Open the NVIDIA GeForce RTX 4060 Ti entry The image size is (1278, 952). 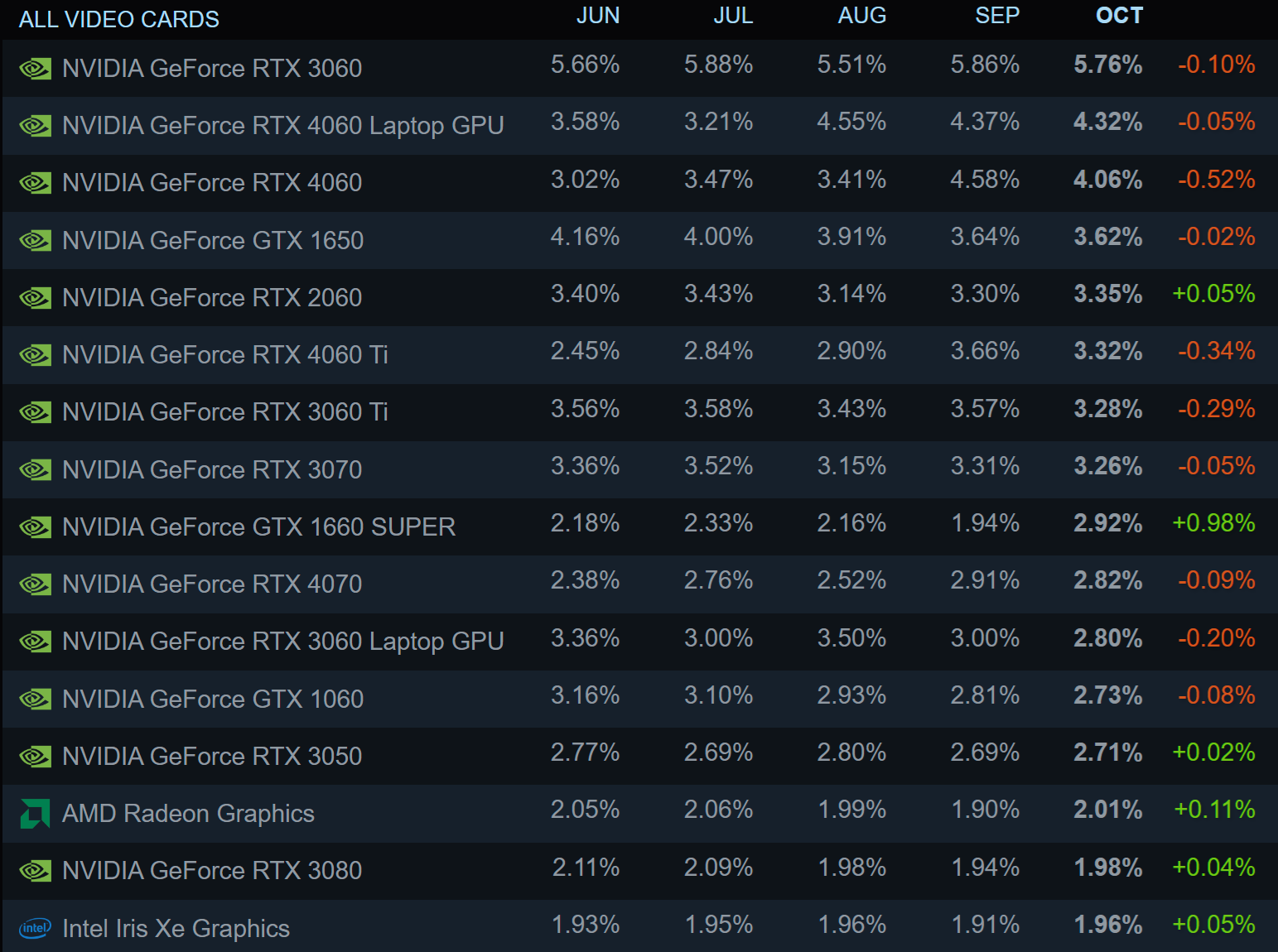point(224,354)
